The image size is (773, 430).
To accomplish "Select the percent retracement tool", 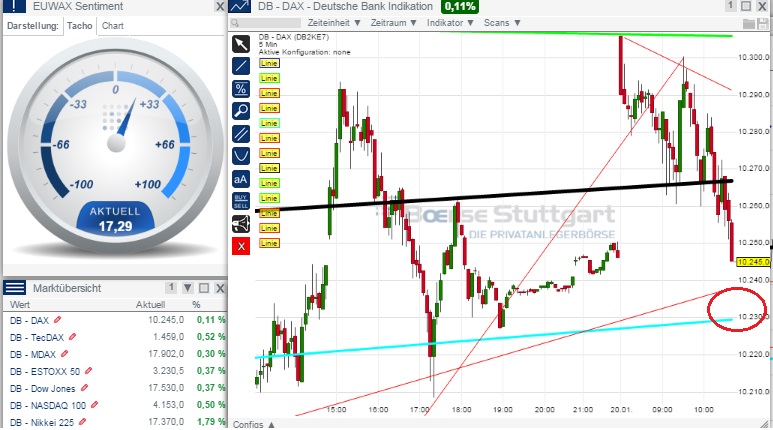I will pos(241,89).
